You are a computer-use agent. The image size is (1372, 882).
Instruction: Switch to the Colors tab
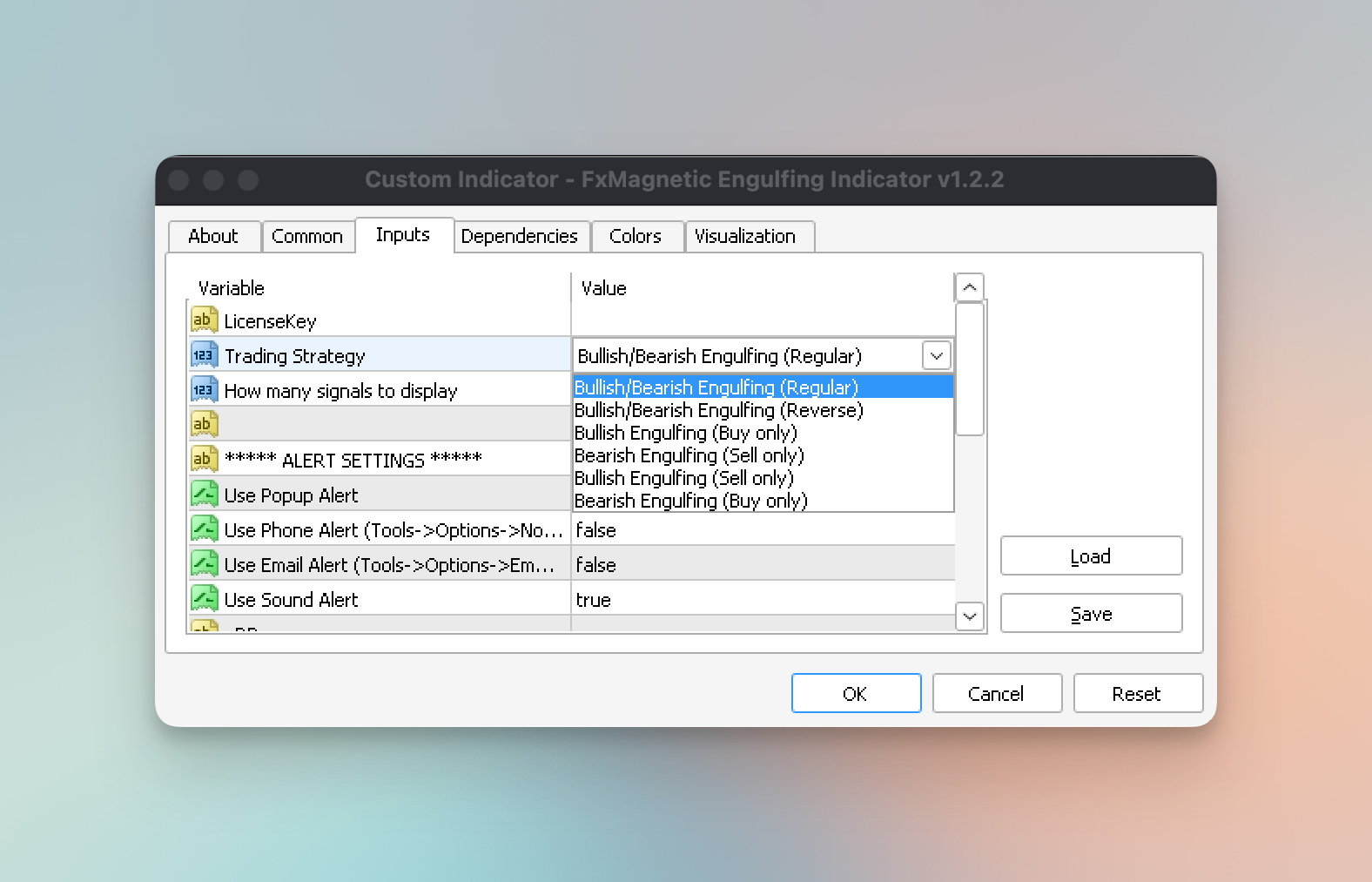tap(636, 237)
